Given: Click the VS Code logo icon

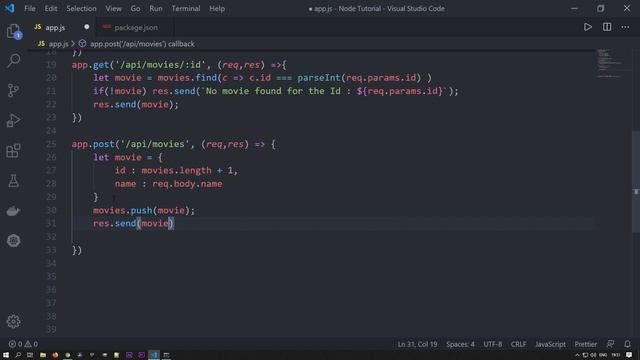Looking at the screenshot, I should 9,8.
